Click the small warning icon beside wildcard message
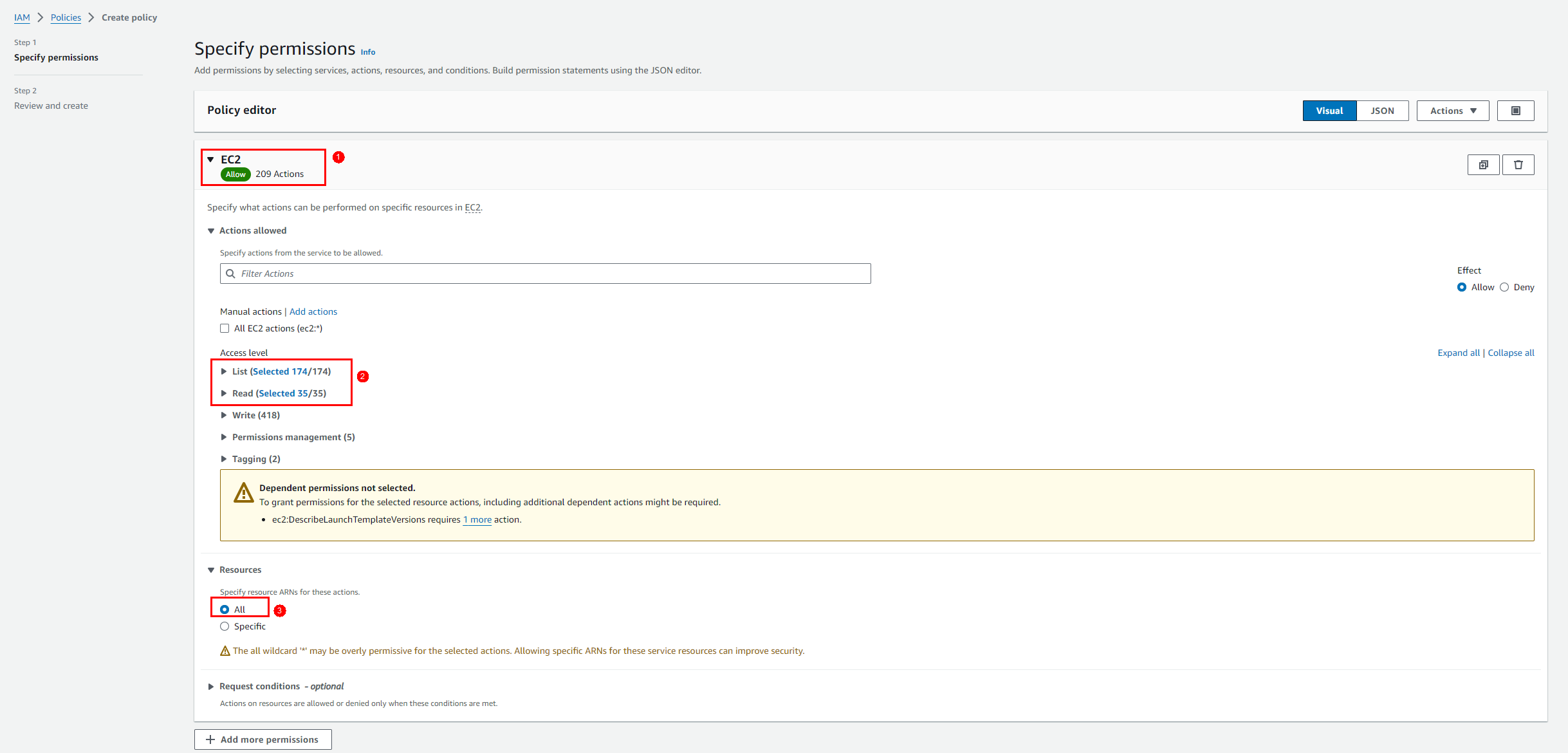1568x753 pixels. [225, 651]
